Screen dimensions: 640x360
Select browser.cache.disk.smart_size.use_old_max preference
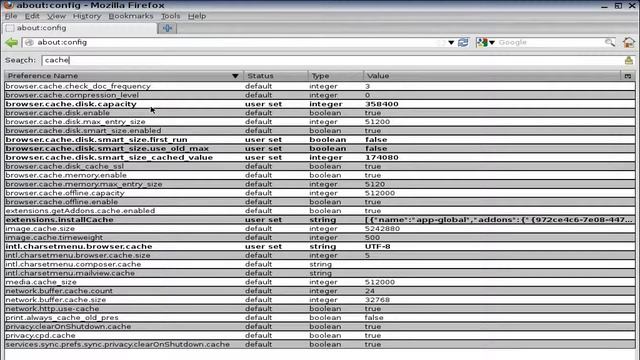pyautogui.click(x=320, y=149)
